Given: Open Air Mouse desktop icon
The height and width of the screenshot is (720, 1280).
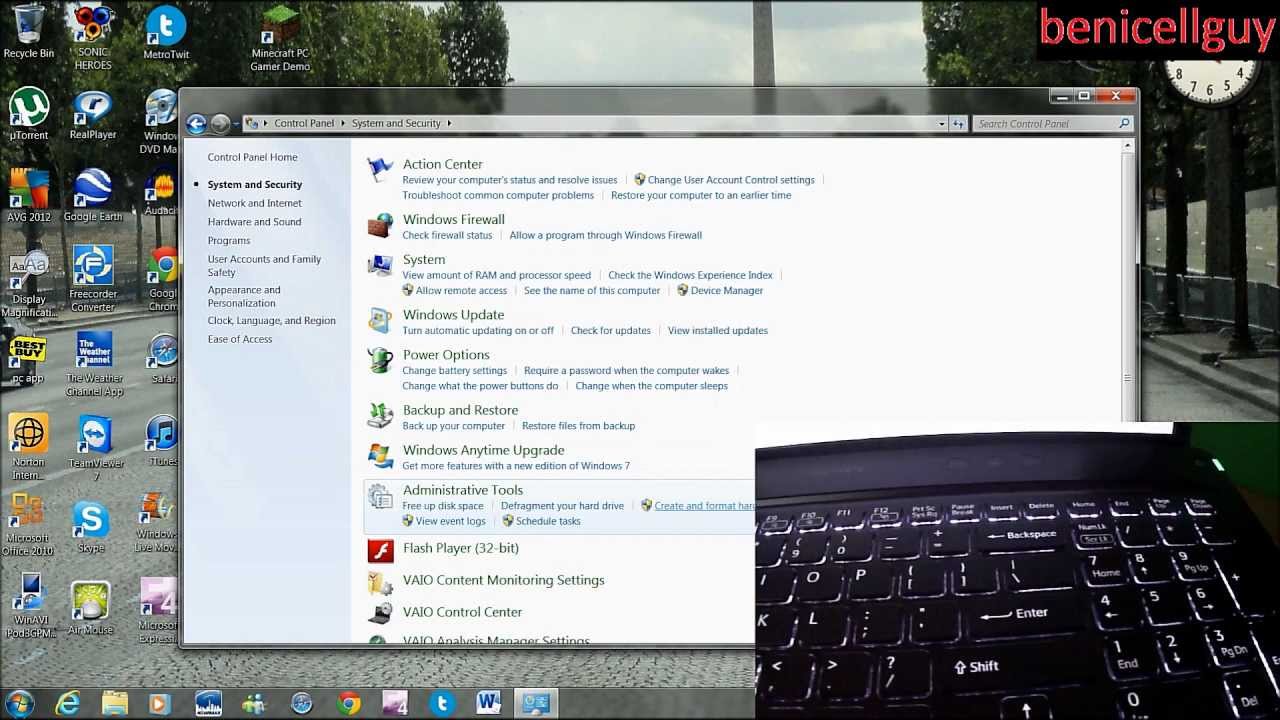Looking at the screenshot, I should [x=91, y=608].
